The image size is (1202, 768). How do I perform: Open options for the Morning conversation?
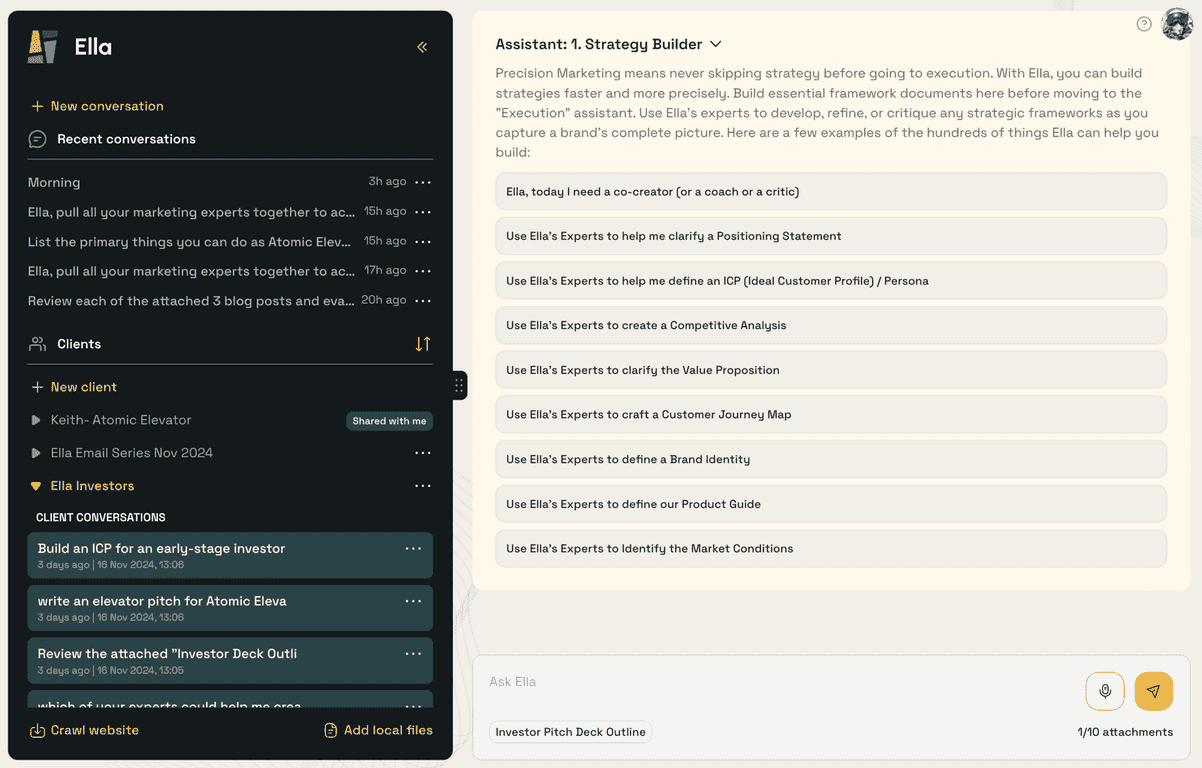pos(423,182)
